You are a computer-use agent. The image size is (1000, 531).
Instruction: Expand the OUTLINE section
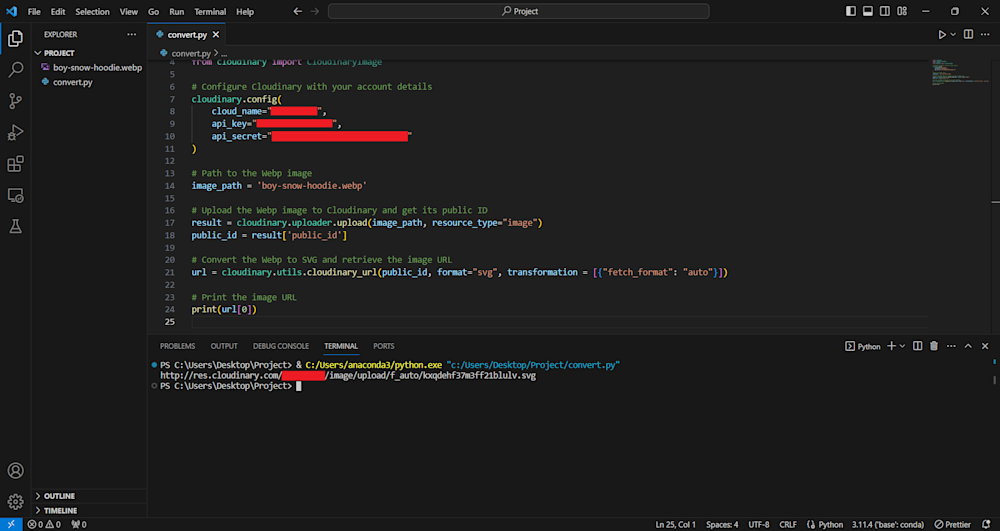point(59,496)
